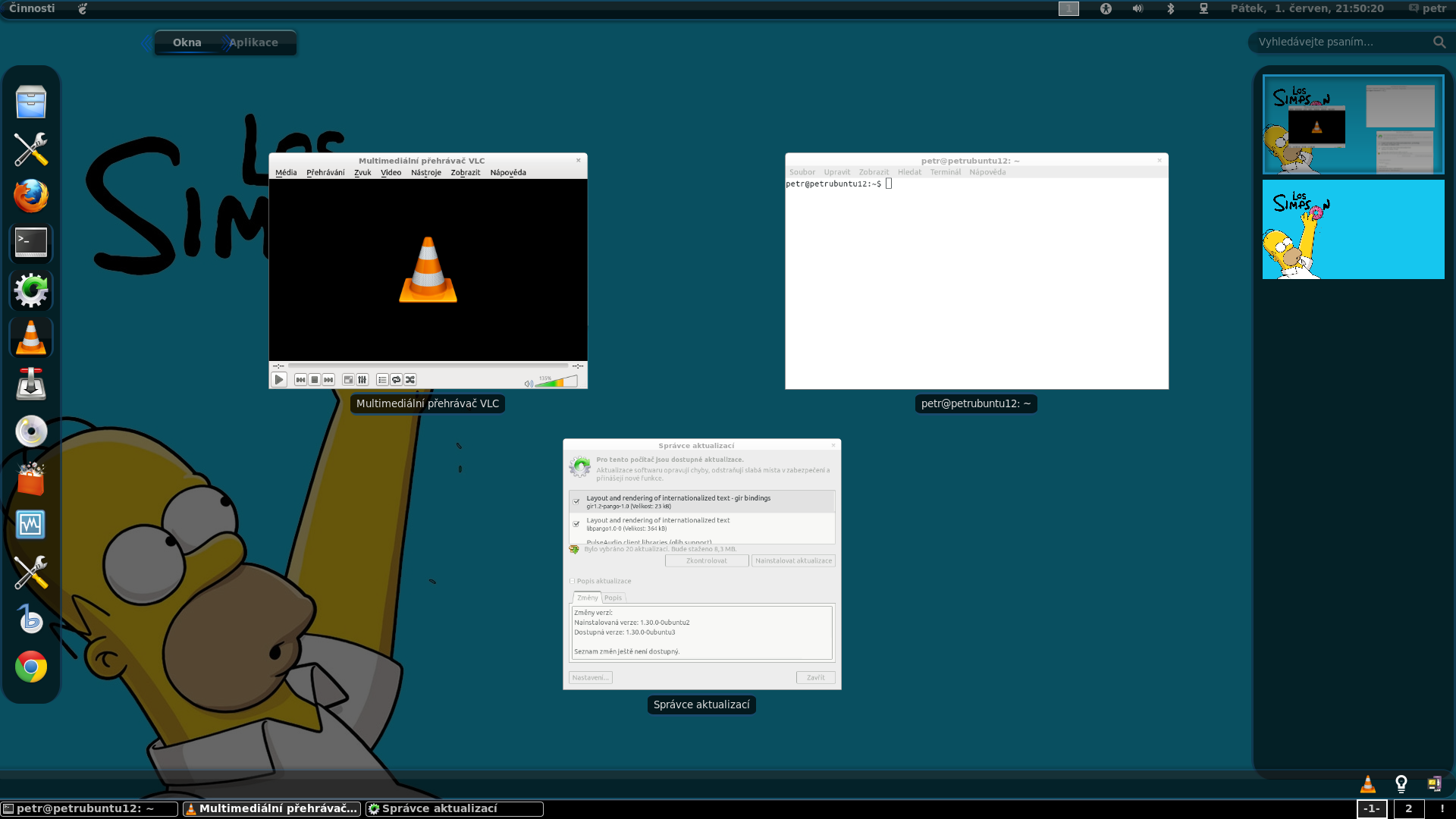Launch the blue letter b application icon
The height and width of the screenshot is (819, 1456).
click(x=31, y=620)
